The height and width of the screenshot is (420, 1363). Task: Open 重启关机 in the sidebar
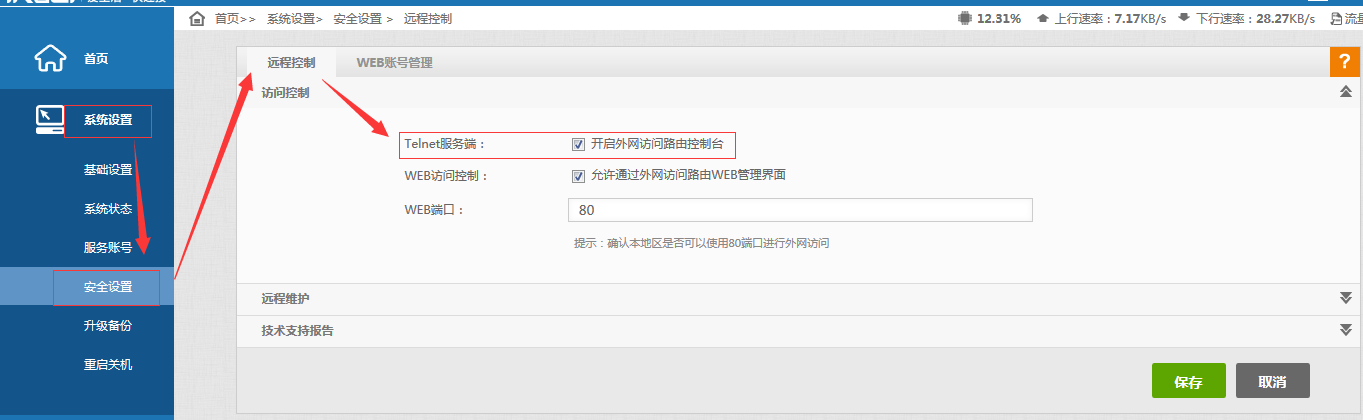coord(108,364)
